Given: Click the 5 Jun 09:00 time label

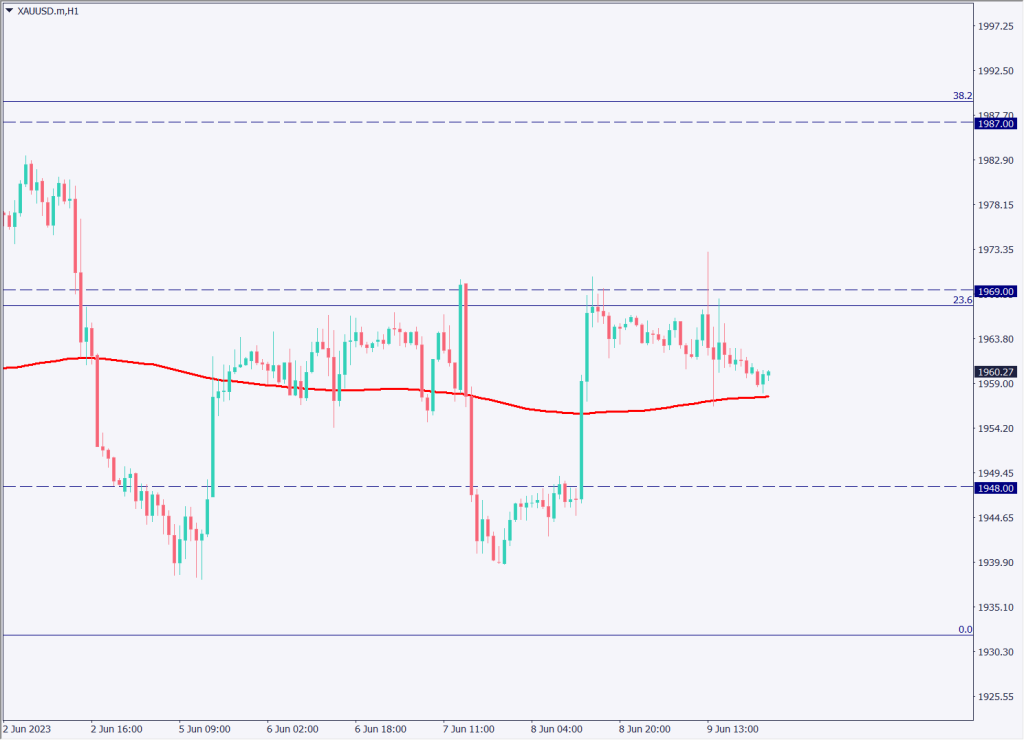Looking at the screenshot, I should click(205, 729).
